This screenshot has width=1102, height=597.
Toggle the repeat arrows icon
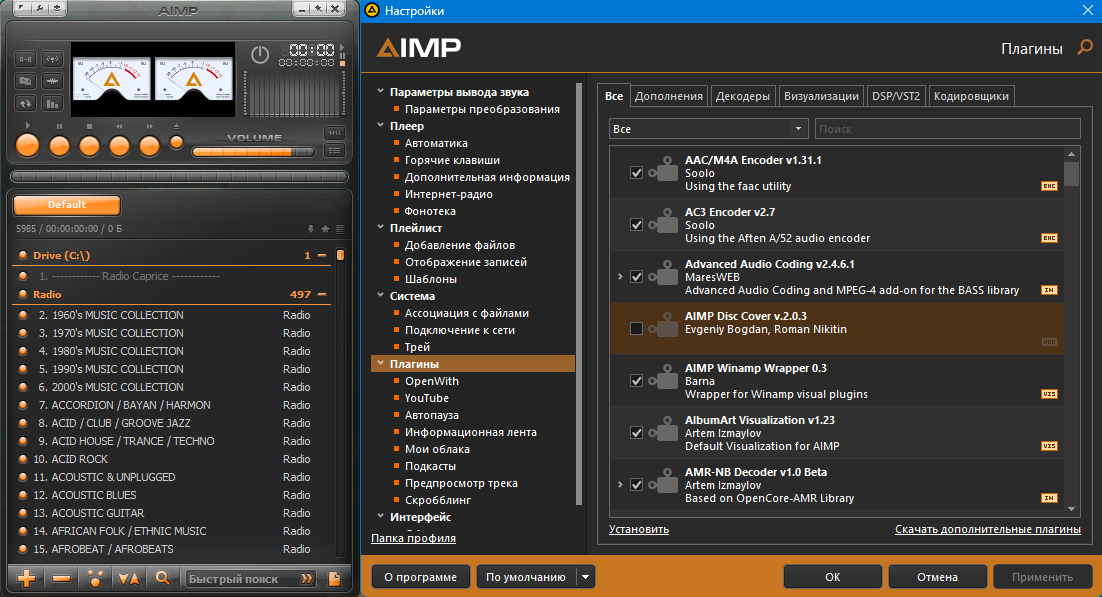[26, 103]
